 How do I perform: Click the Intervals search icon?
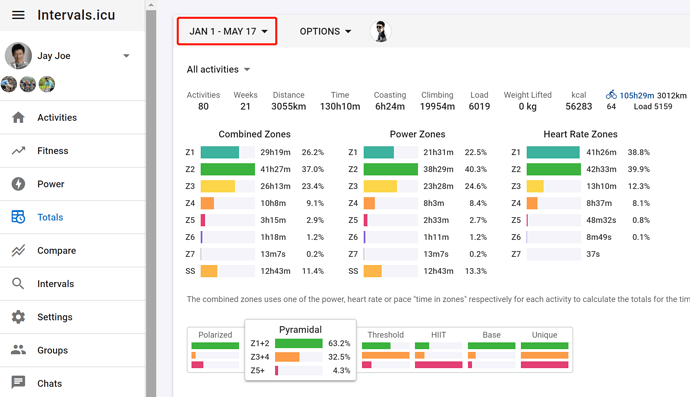(18, 283)
